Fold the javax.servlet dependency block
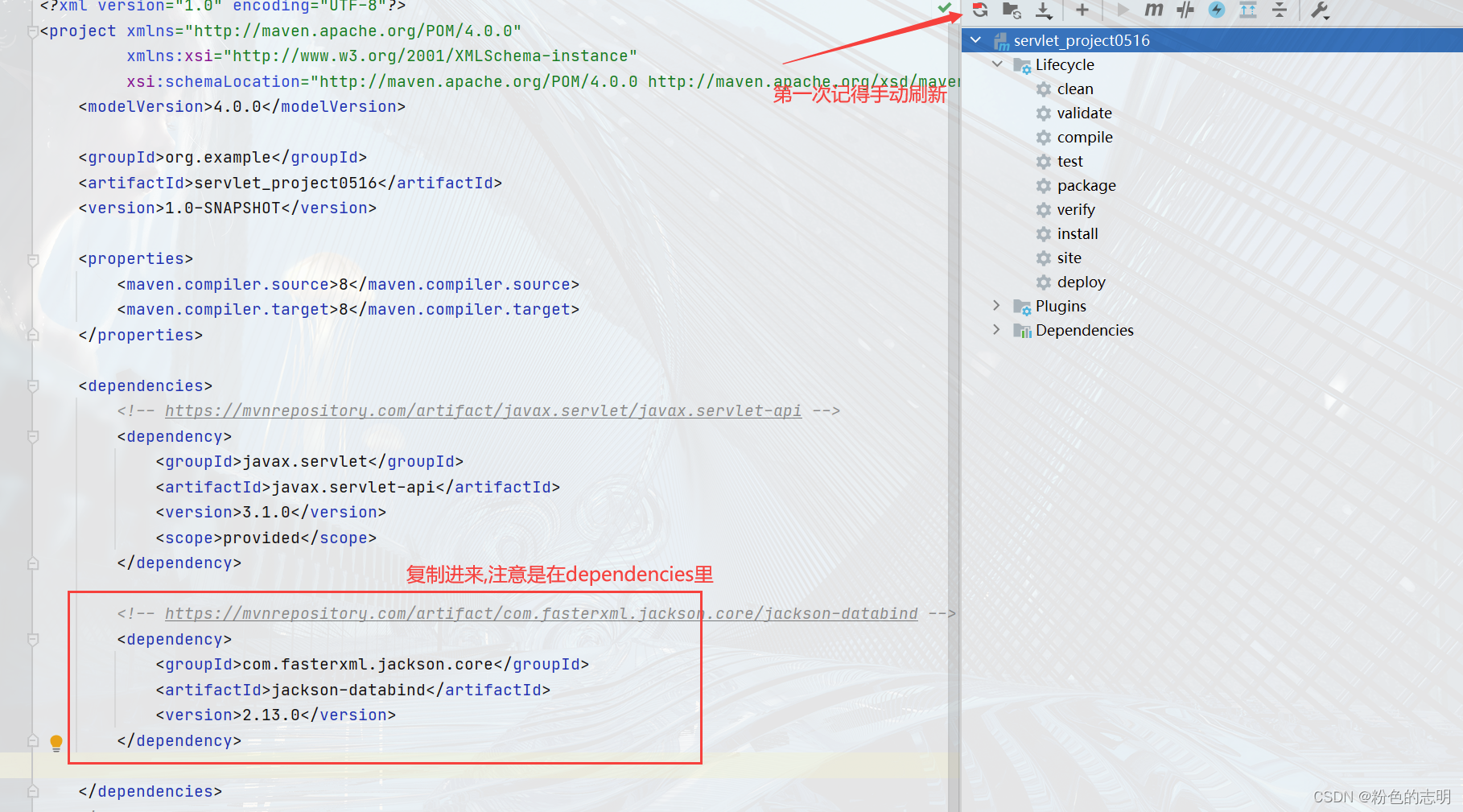The image size is (1463, 812). pos(33,437)
